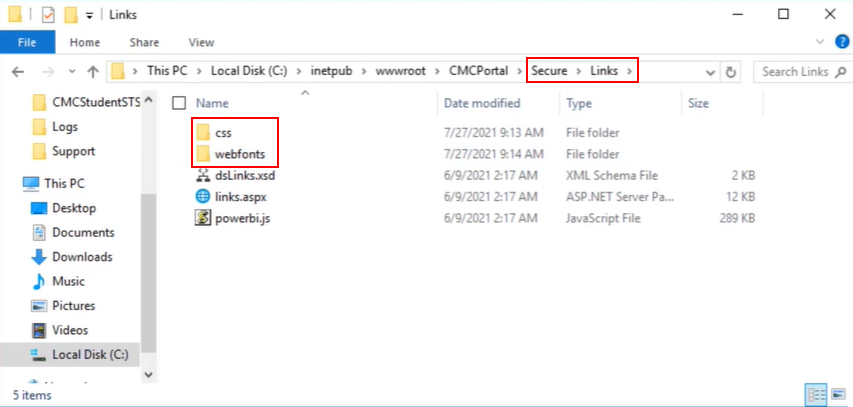
Task: Switch to the View ribbon tab
Action: pos(201,42)
